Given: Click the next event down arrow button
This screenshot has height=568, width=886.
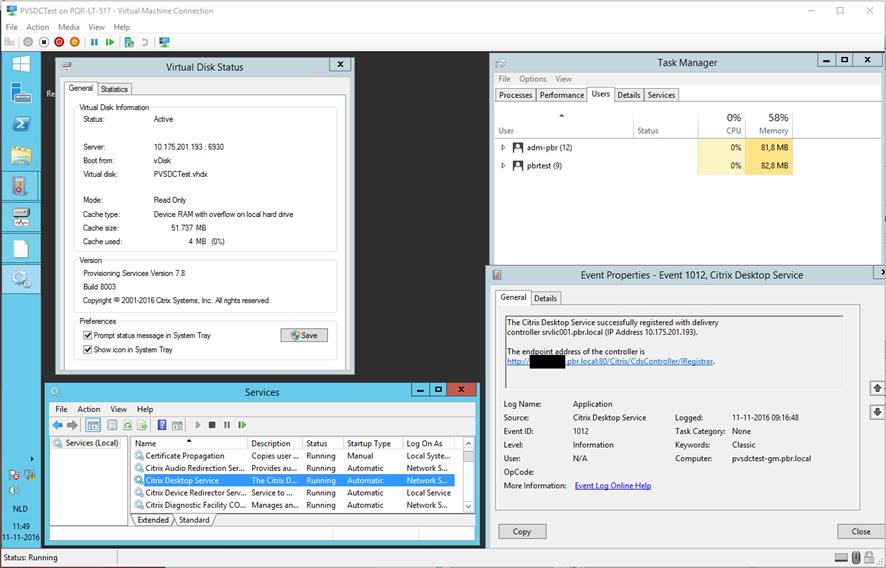Looking at the screenshot, I should coord(877,411).
